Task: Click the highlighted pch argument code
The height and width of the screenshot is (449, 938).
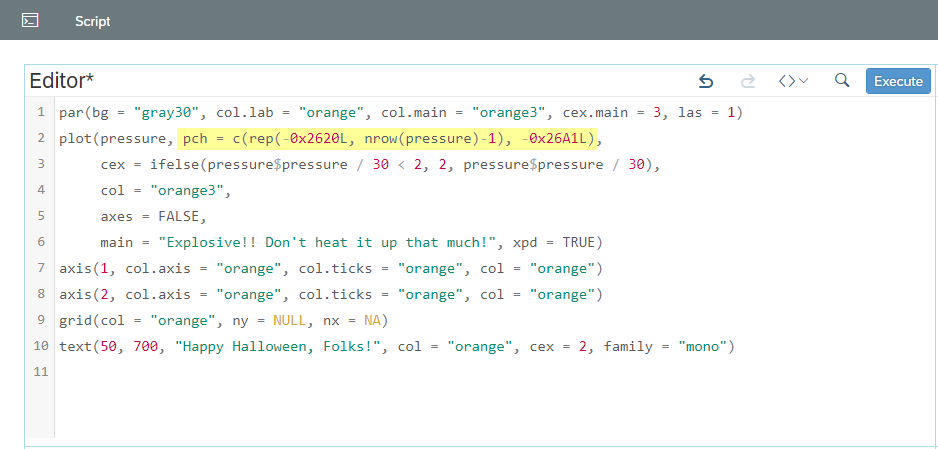Action: [389, 139]
